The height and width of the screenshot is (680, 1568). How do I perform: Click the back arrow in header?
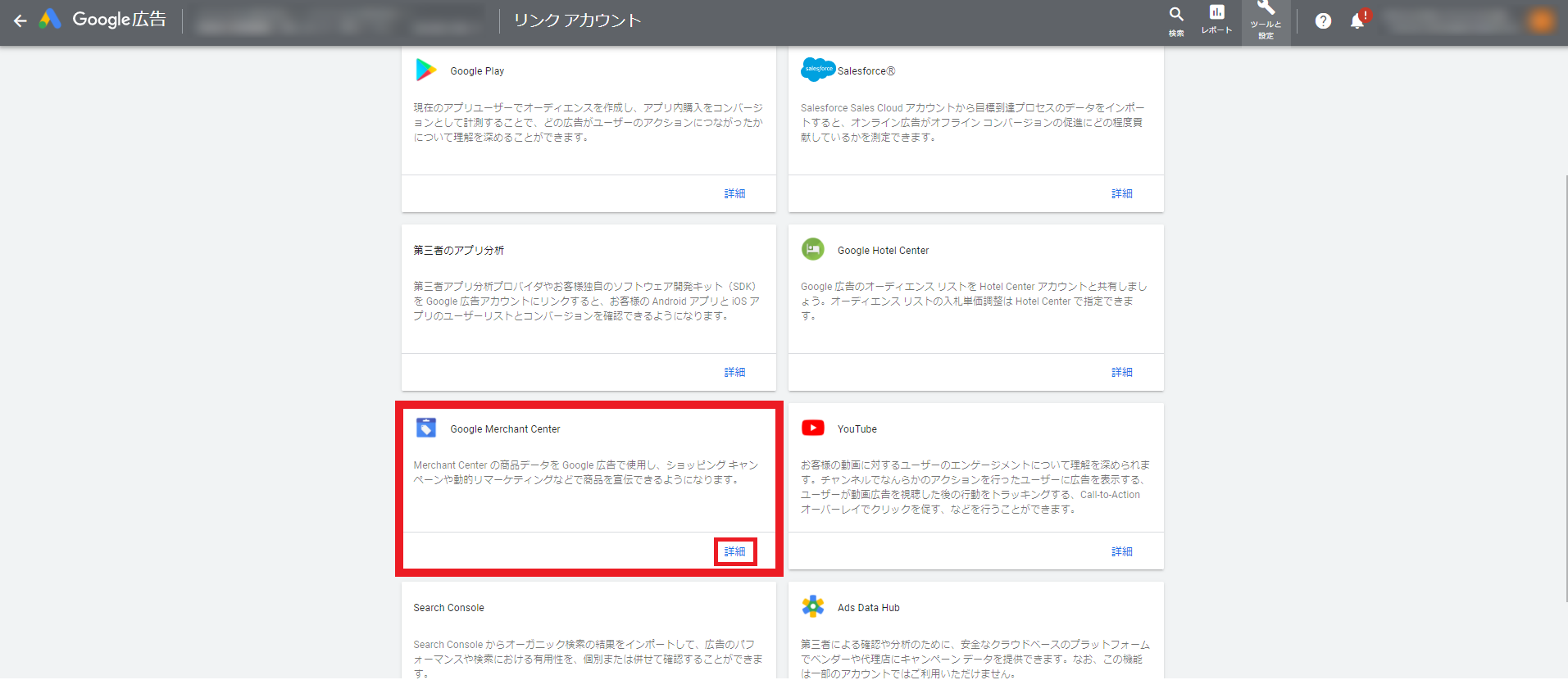(x=20, y=20)
